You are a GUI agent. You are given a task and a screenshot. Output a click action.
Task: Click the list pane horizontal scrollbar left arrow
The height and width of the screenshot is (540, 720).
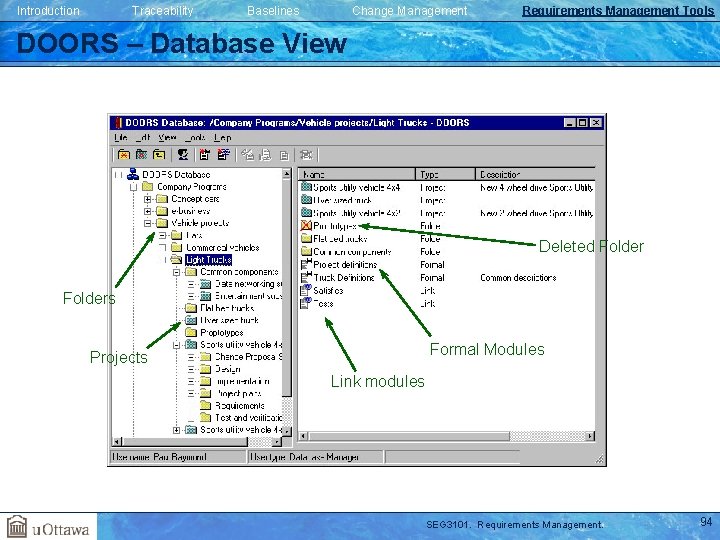pos(303,436)
